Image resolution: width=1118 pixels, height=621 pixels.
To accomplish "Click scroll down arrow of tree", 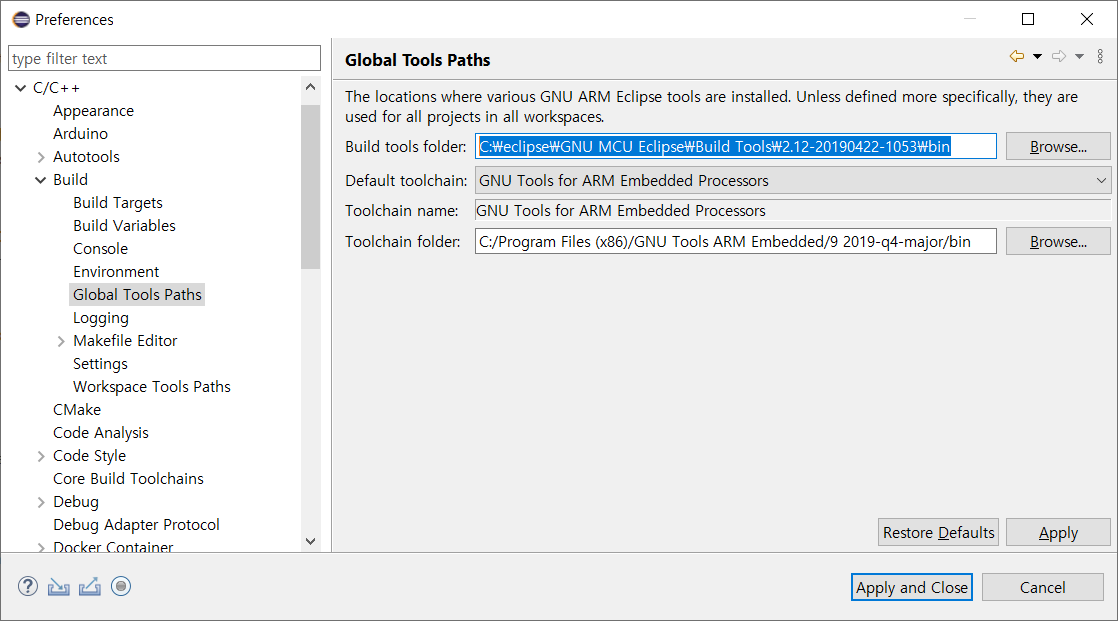I will point(310,541).
